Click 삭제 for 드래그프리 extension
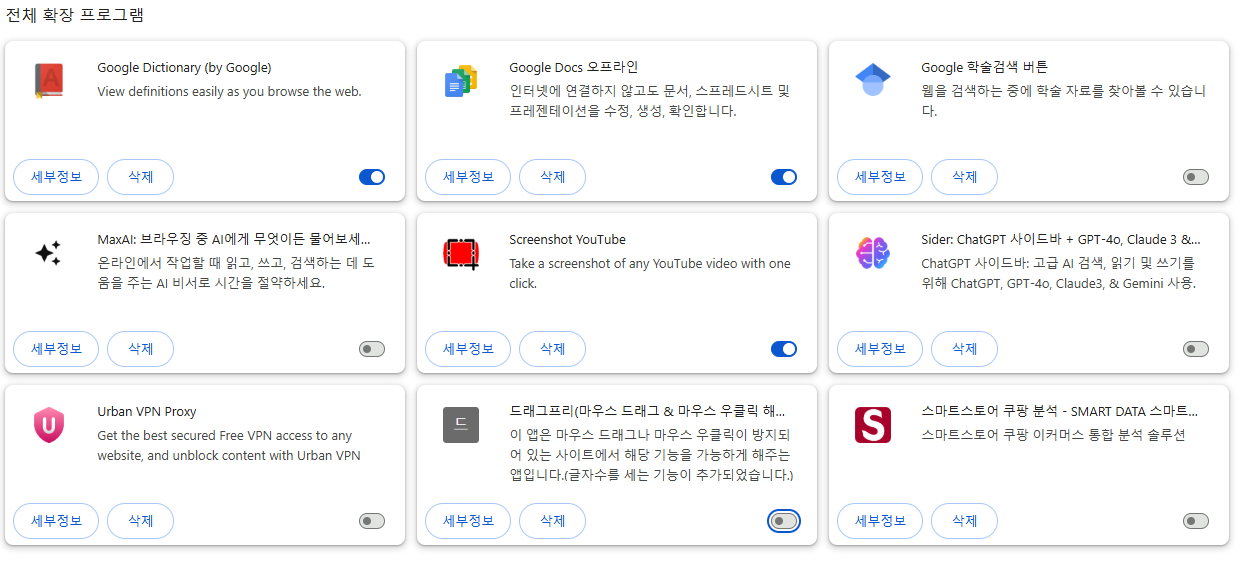This screenshot has width=1243, height=566. tap(553, 521)
